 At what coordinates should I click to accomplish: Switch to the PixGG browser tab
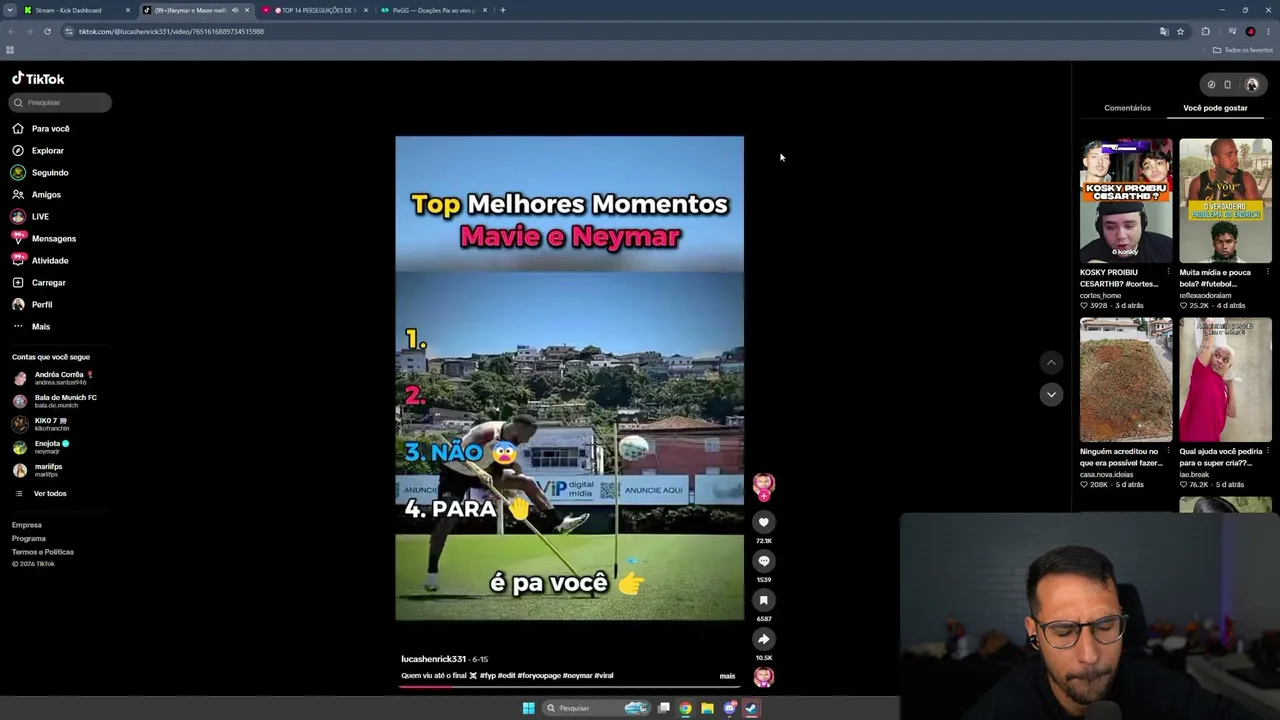tap(434, 10)
